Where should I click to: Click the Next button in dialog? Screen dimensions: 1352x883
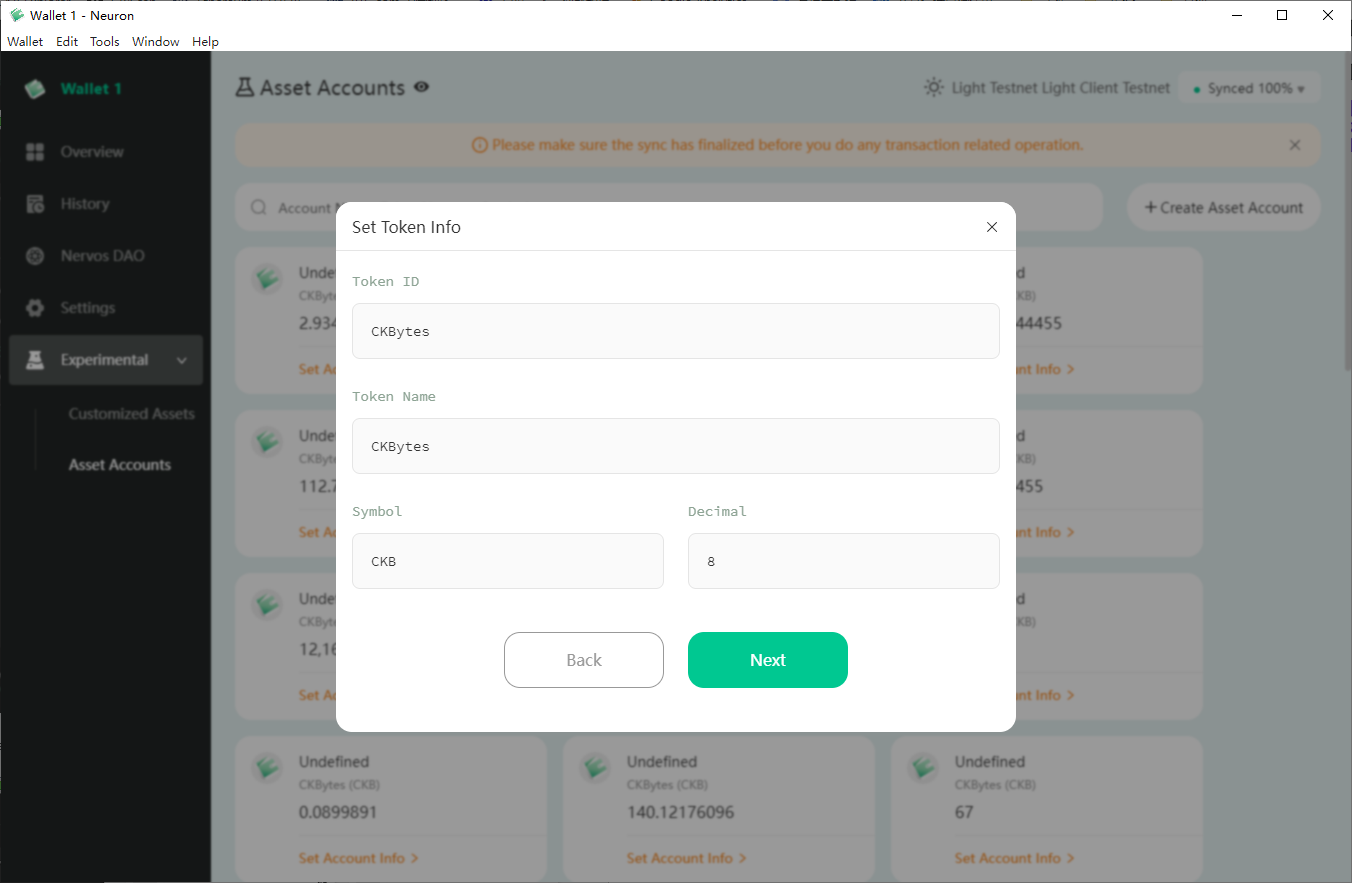768,660
